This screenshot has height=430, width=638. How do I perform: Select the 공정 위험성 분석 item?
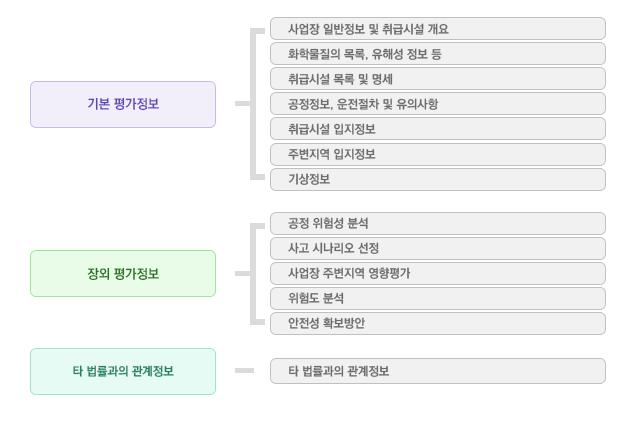coord(438,223)
